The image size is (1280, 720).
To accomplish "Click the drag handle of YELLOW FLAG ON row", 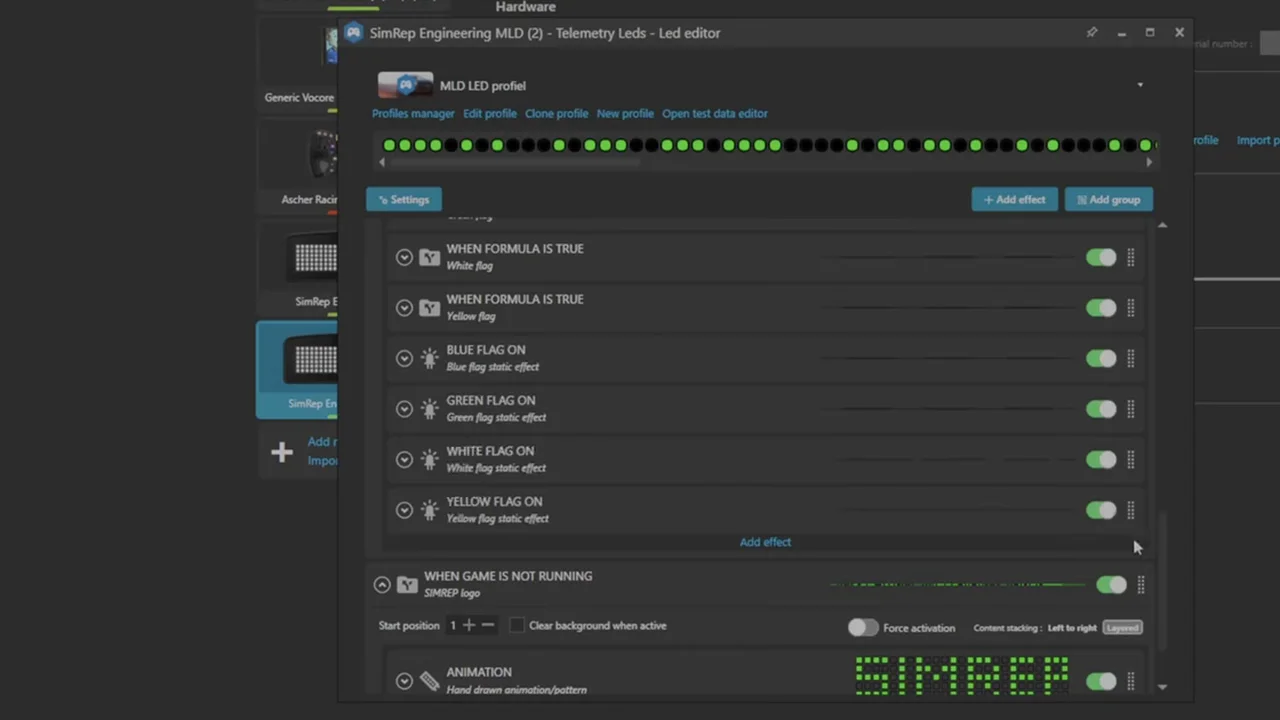I will tap(1131, 510).
